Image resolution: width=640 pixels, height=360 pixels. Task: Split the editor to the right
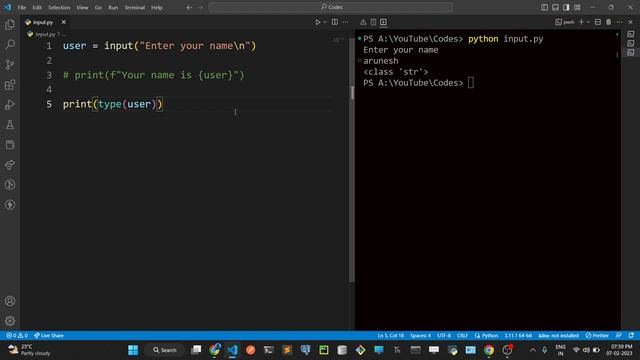(x=335, y=22)
